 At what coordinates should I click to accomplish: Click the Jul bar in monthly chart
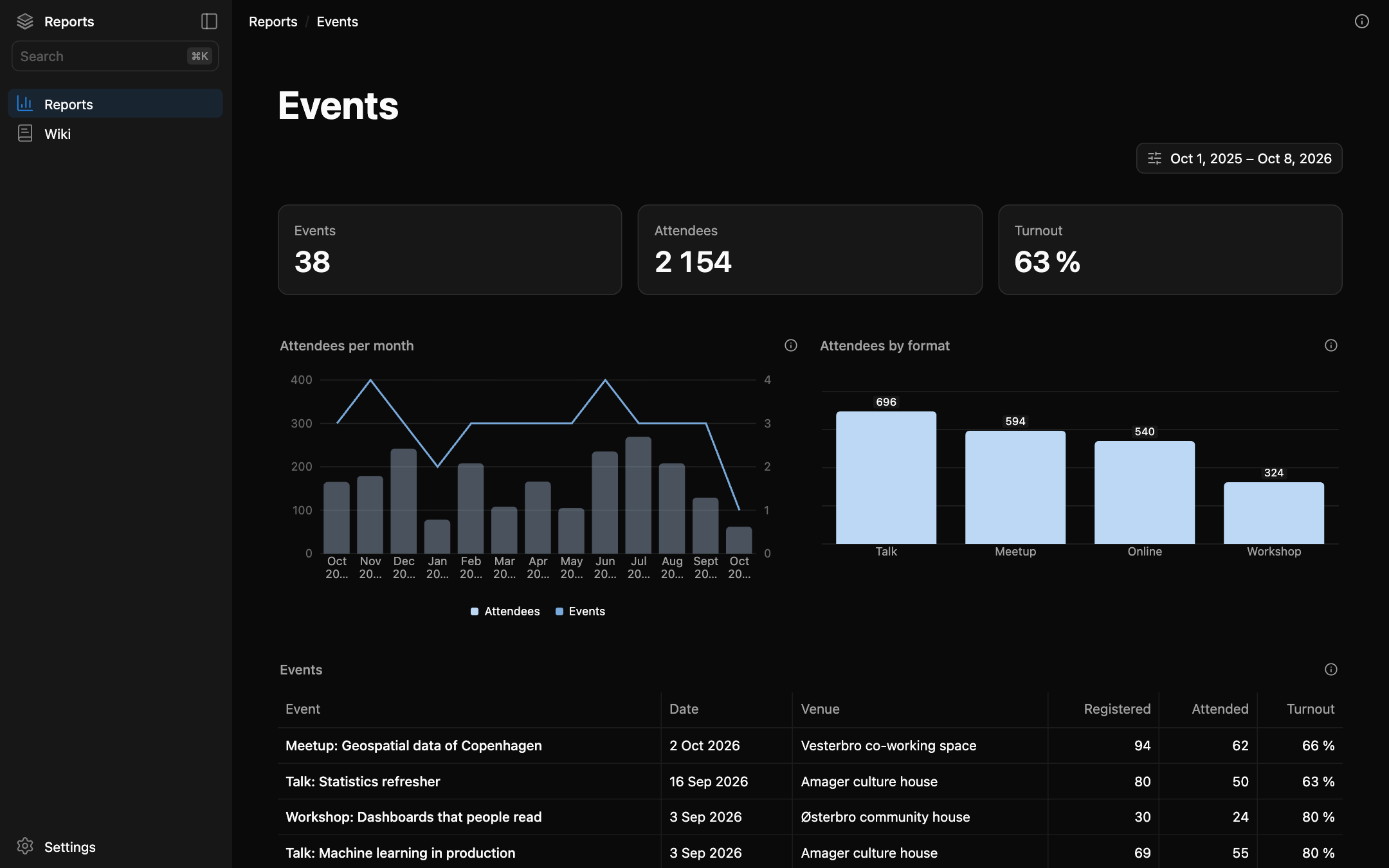(x=639, y=494)
